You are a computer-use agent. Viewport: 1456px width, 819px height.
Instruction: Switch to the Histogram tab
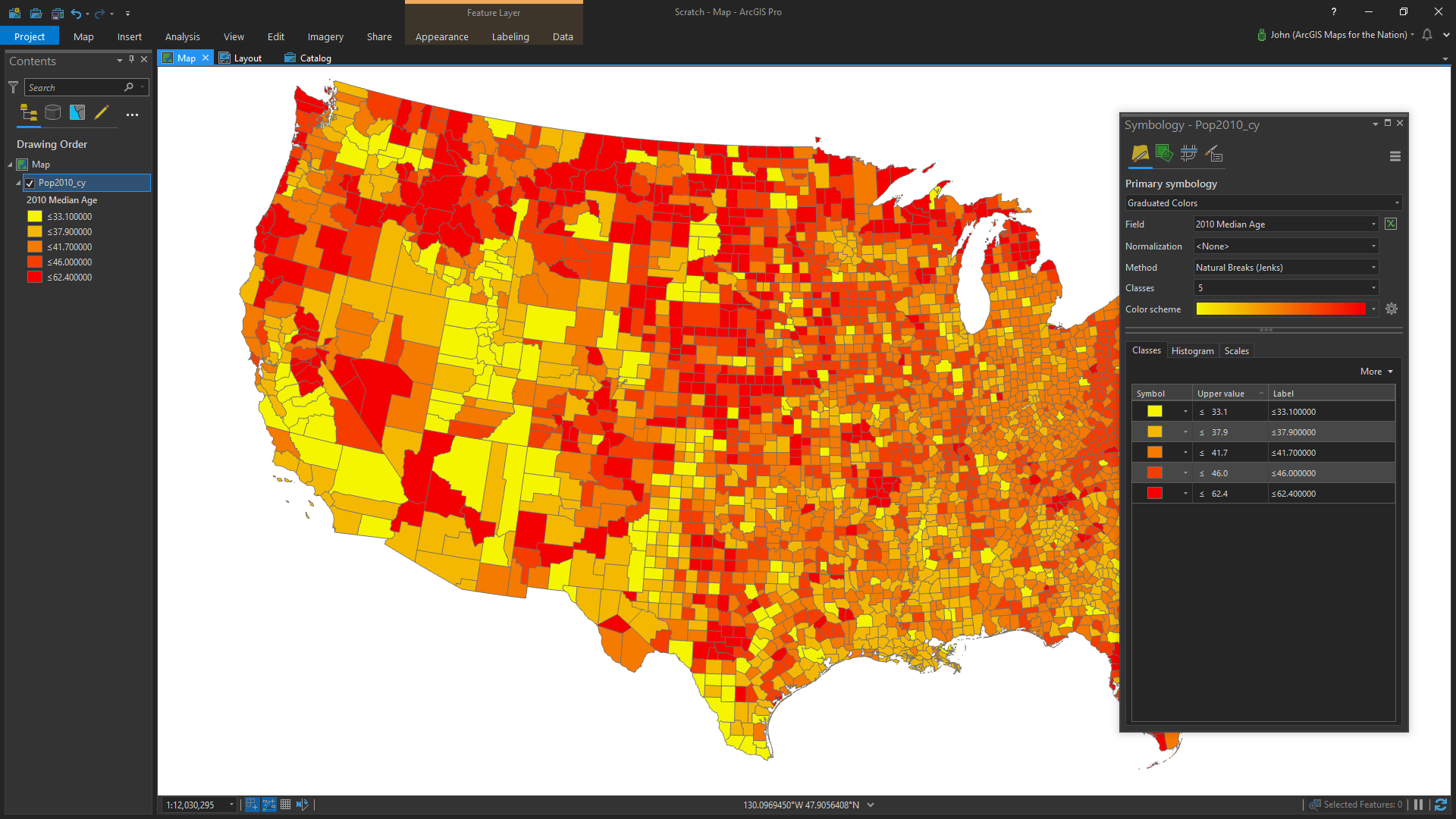point(1192,350)
